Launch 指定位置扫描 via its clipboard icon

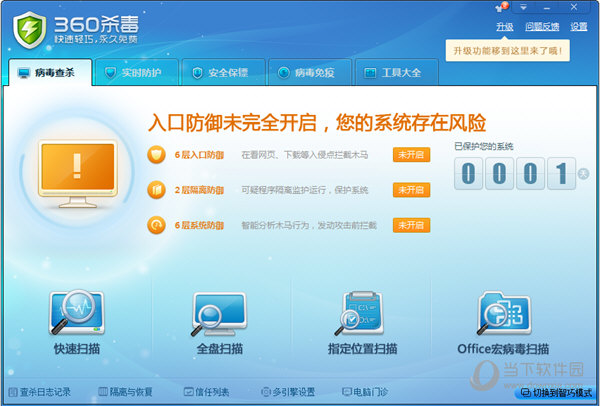[x=360, y=313]
